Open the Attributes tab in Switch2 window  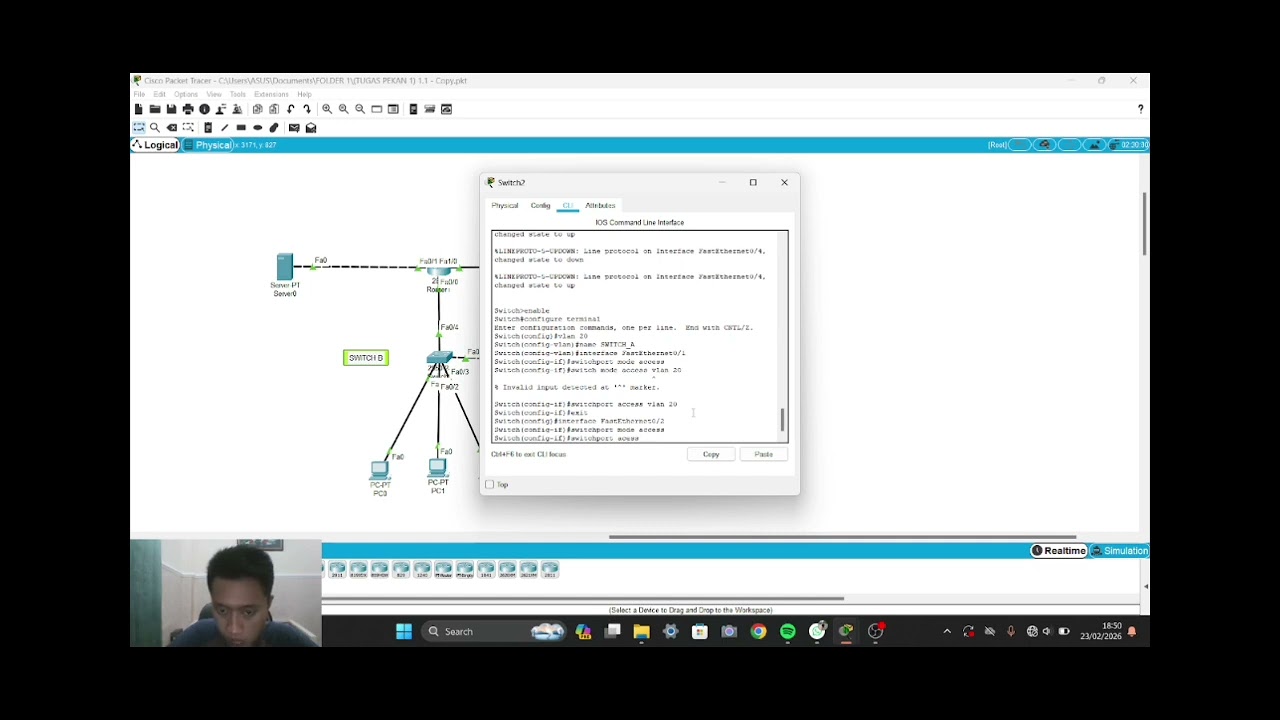click(x=600, y=206)
